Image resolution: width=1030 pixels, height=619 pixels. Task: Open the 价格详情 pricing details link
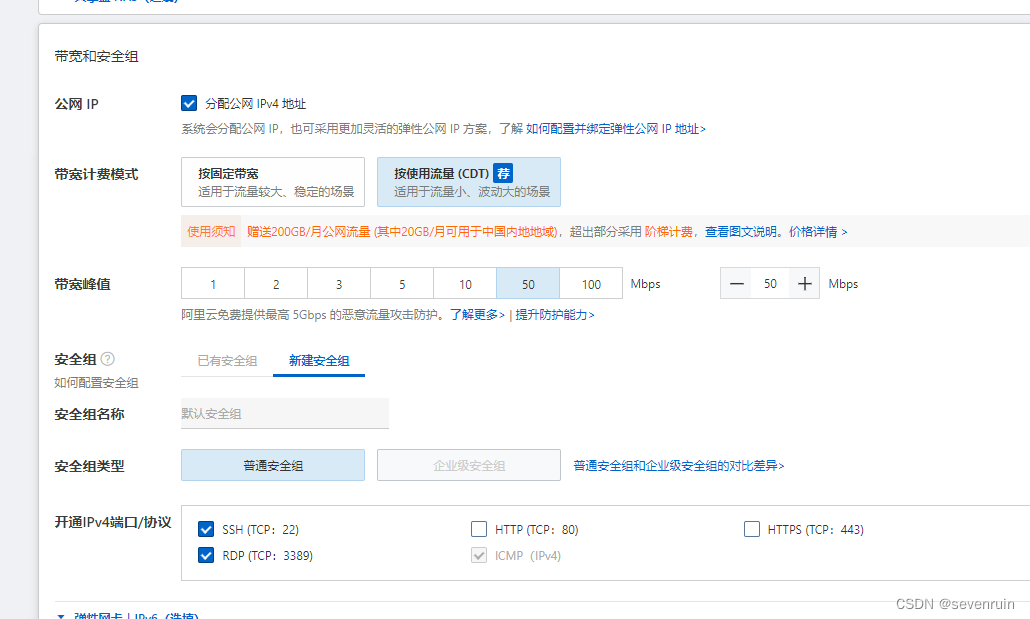[x=817, y=231]
